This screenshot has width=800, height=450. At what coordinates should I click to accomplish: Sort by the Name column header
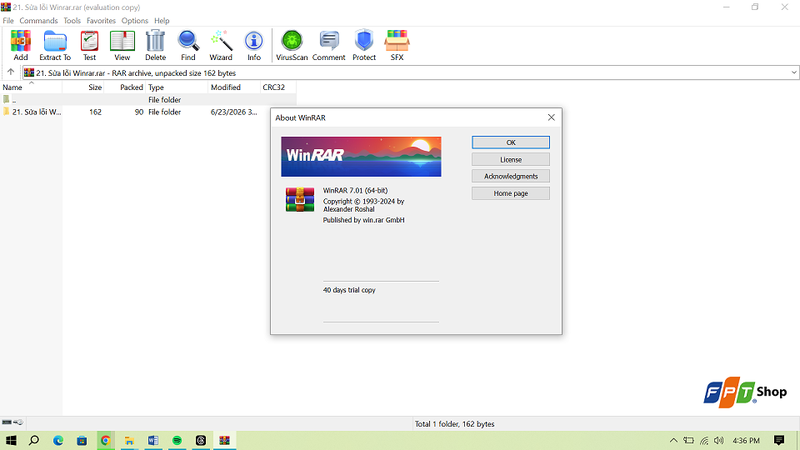point(31,87)
